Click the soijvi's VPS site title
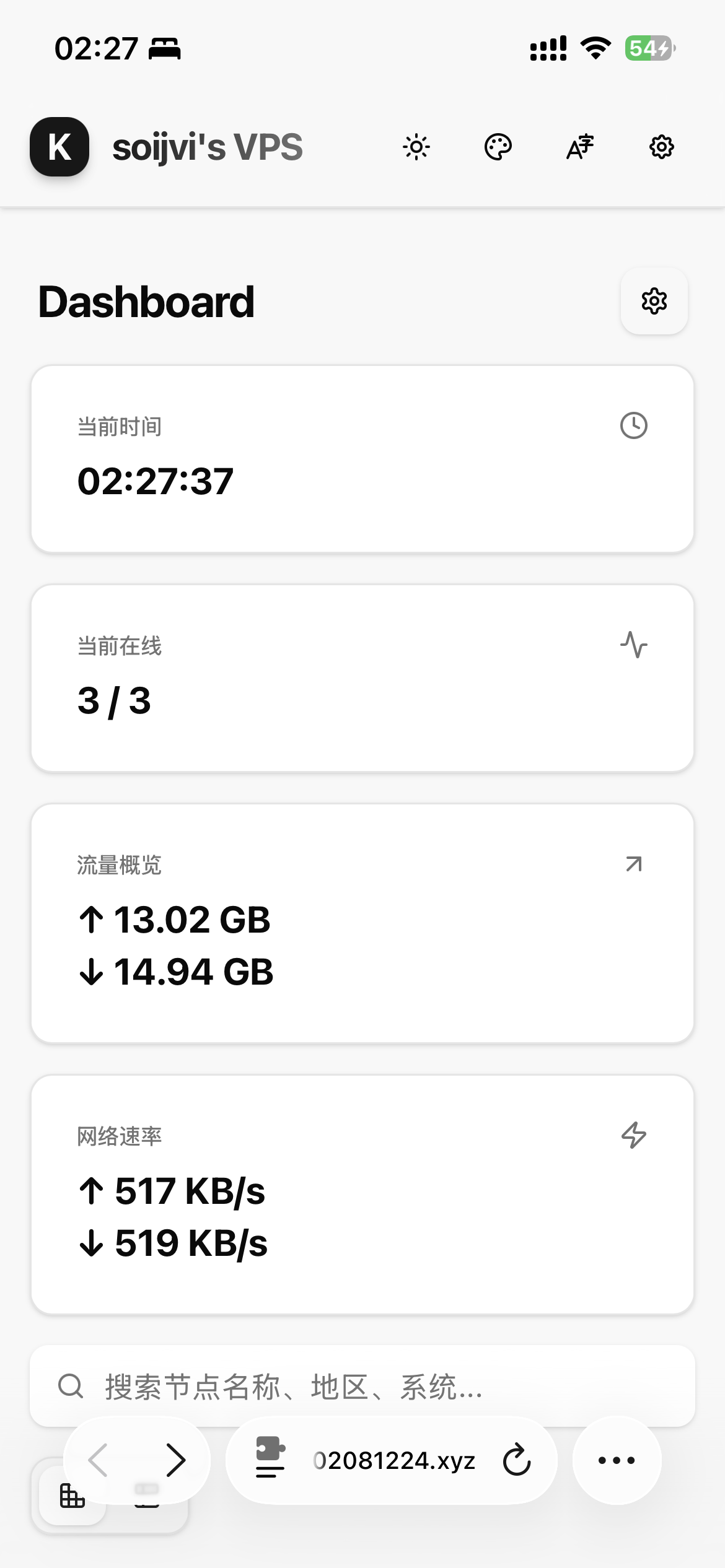The width and height of the screenshot is (725, 1568). coord(207,147)
